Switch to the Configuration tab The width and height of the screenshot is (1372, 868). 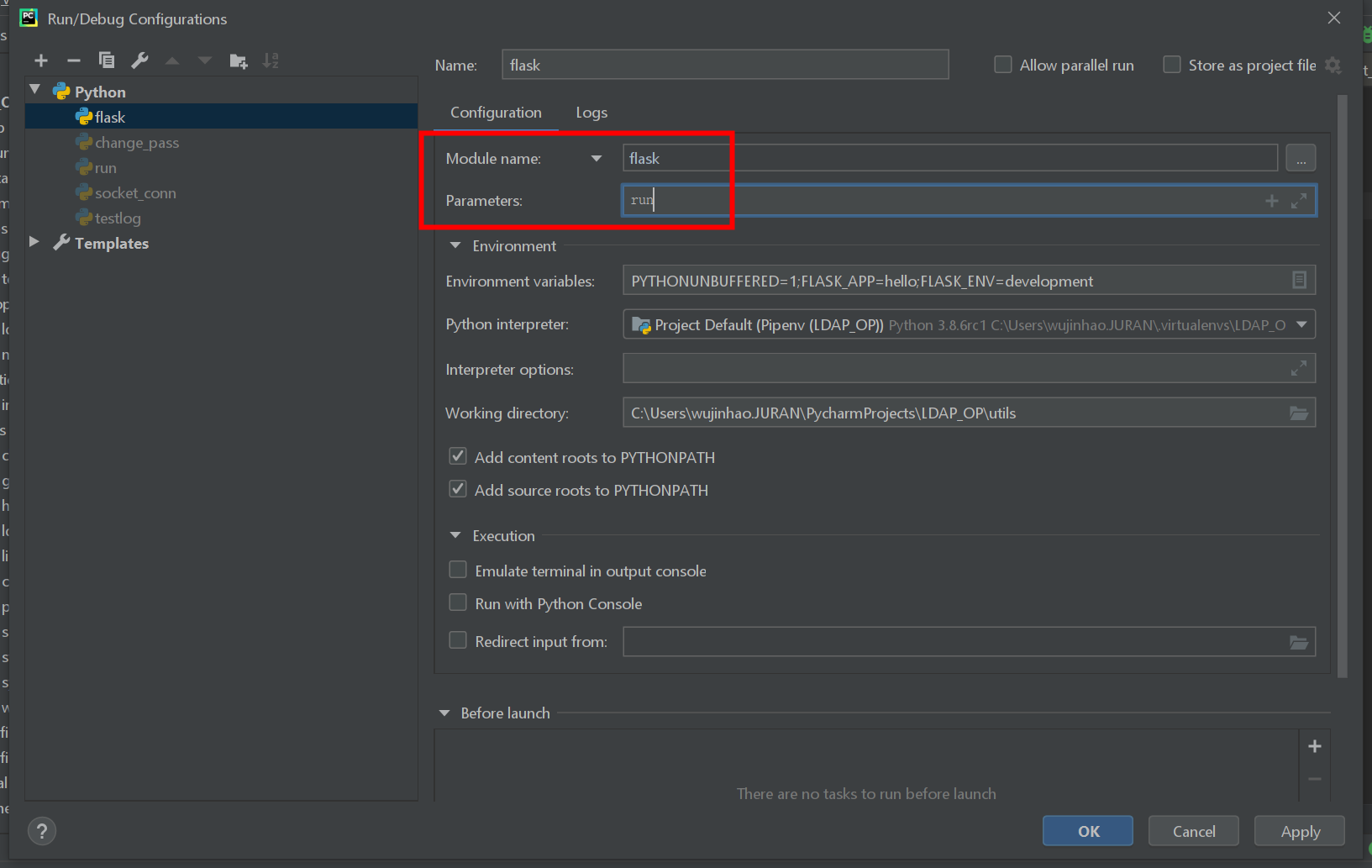pyautogui.click(x=496, y=113)
